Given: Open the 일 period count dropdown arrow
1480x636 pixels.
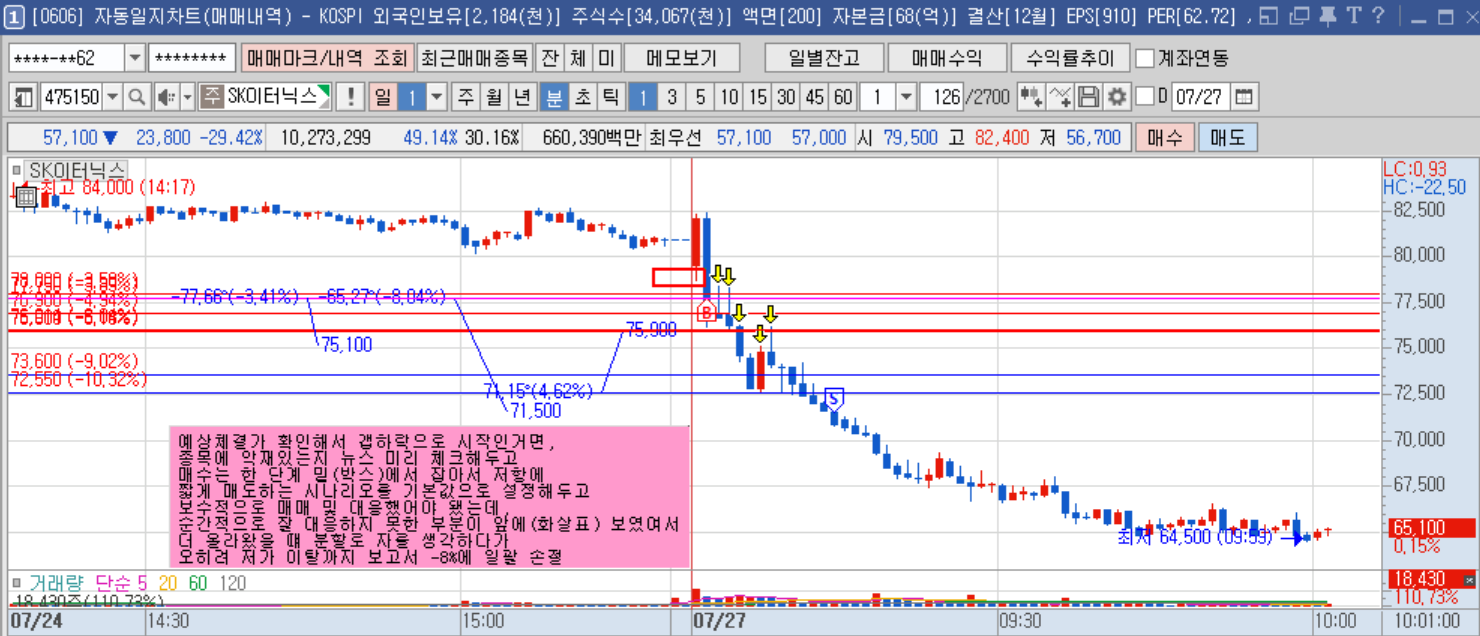Looking at the screenshot, I should [437, 97].
